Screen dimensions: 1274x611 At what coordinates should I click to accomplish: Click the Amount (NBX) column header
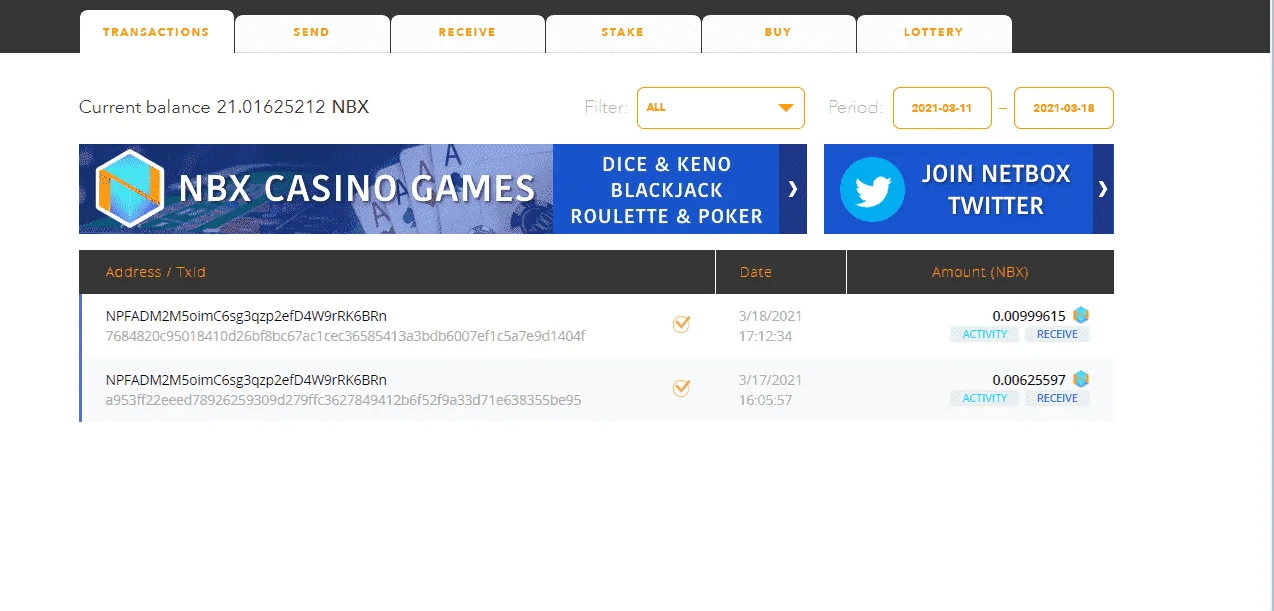pos(980,272)
